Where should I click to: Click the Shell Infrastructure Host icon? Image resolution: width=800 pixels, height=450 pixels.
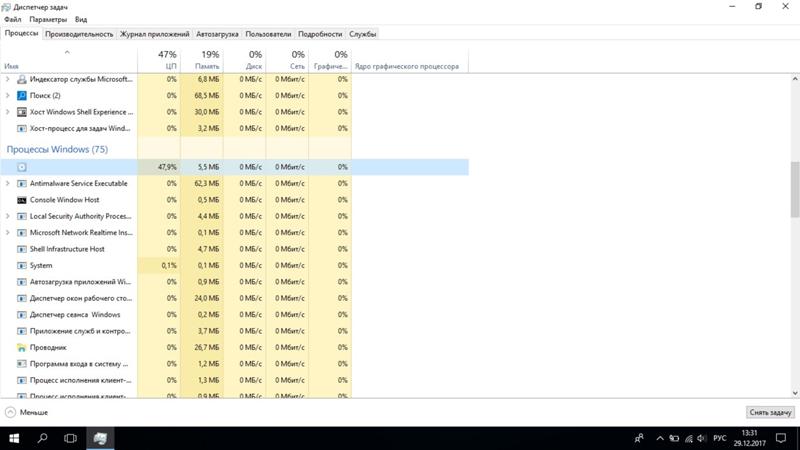21,249
